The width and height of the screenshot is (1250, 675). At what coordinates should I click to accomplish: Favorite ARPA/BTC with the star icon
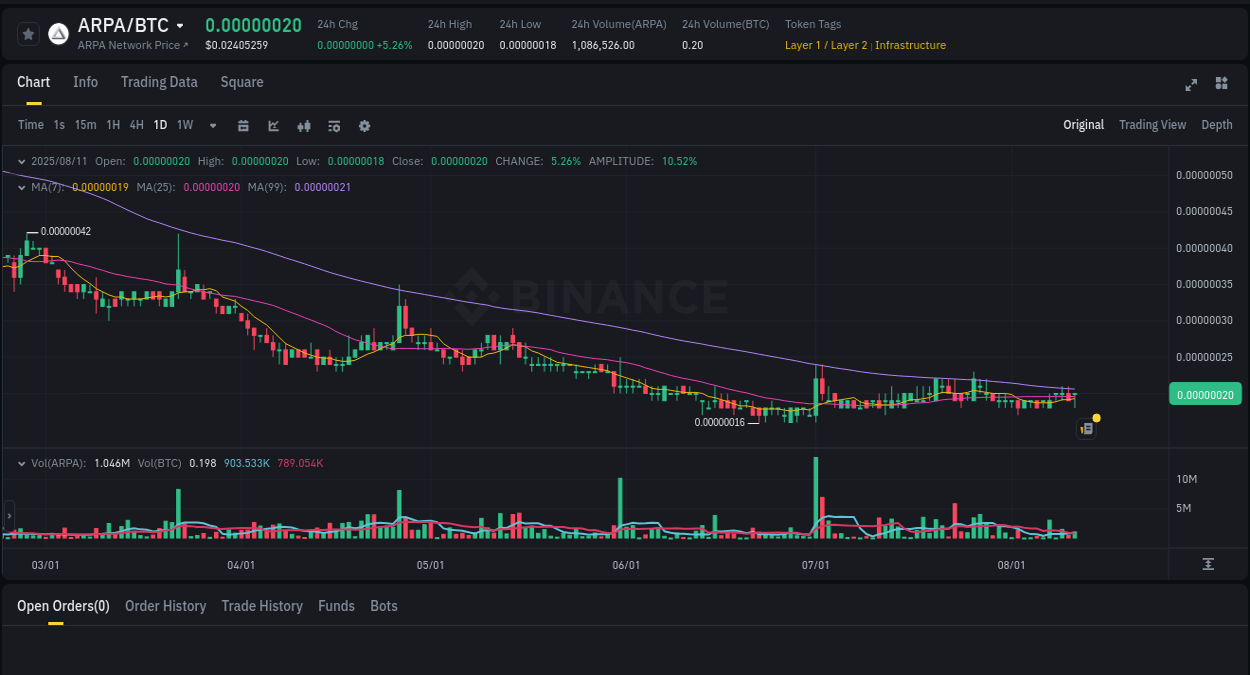(x=28, y=33)
